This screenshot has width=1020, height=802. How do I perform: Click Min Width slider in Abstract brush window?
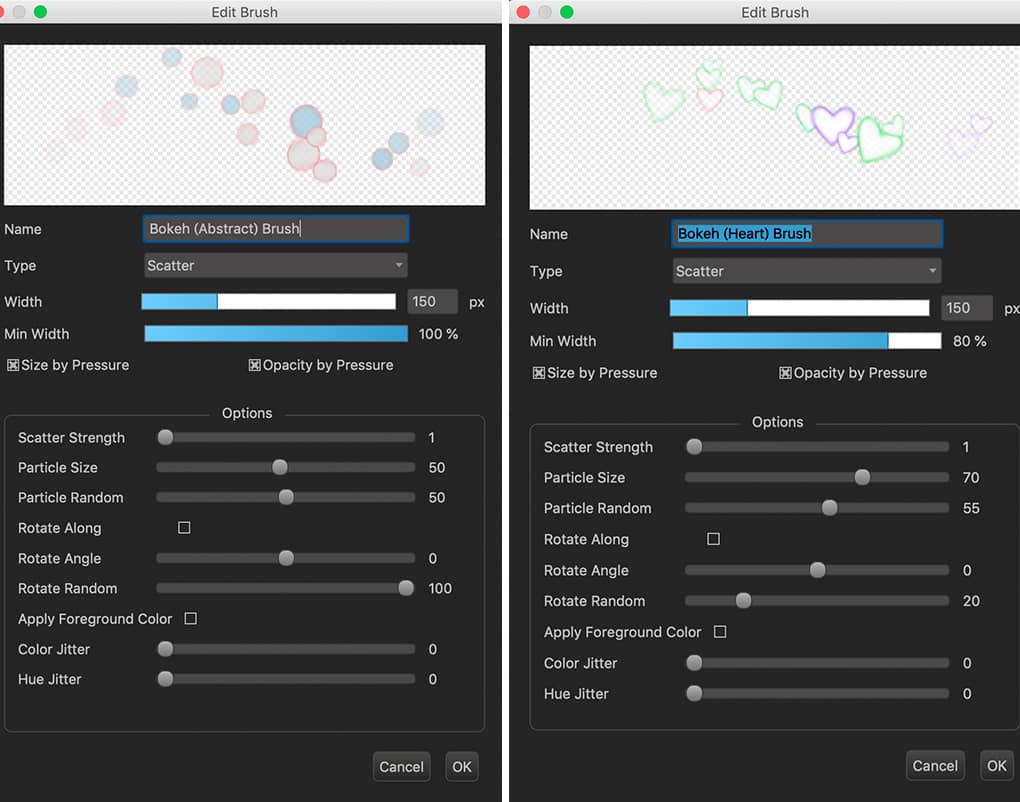pyautogui.click(x=276, y=334)
